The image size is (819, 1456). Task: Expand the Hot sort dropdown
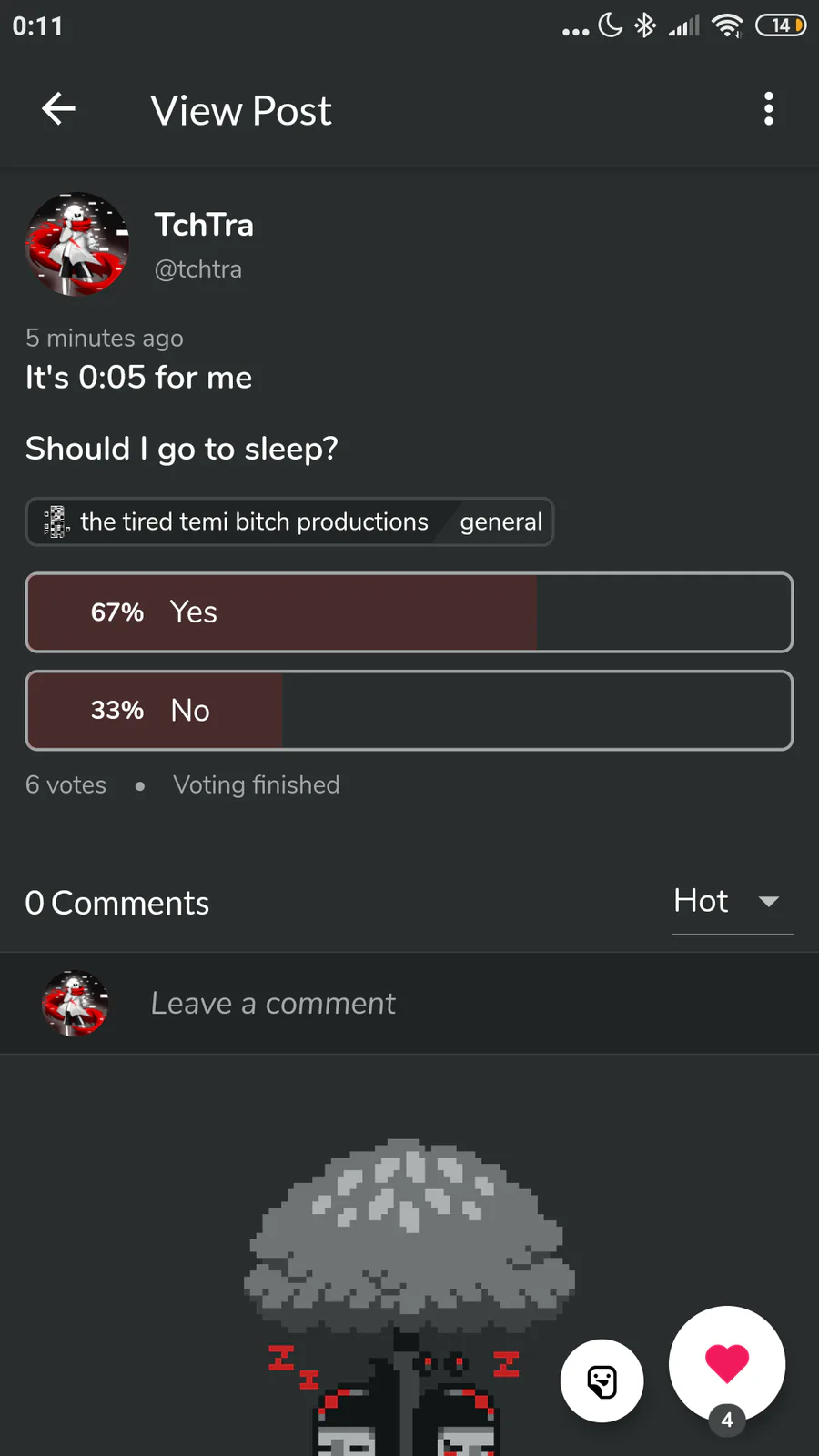(733, 901)
